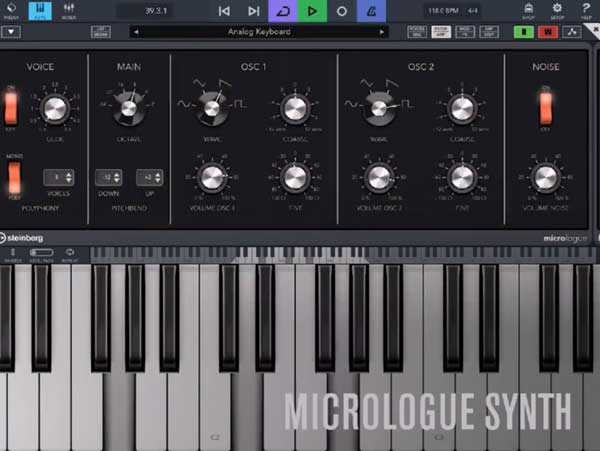This screenshot has height=451, width=600.
Task: Click the Volume Noise knob
Action: click(546, 177)
